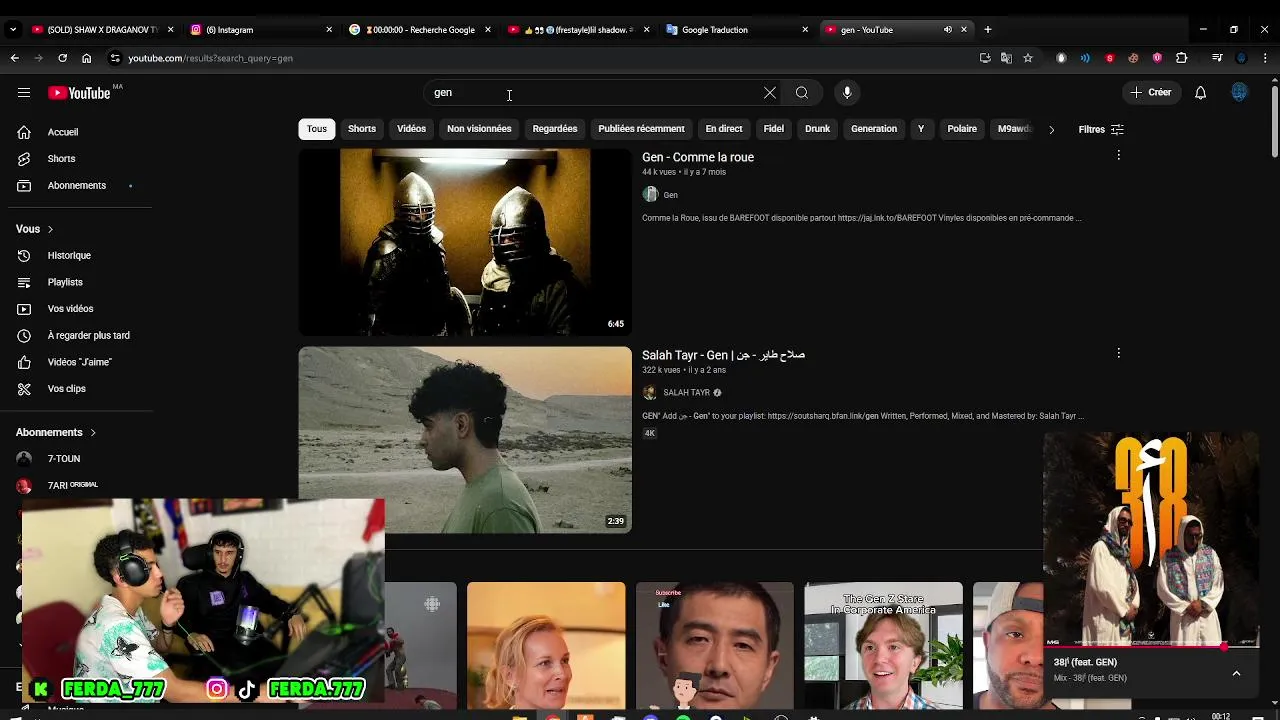
Task: Open a new browser tab
Action: [x=988, y=30]
